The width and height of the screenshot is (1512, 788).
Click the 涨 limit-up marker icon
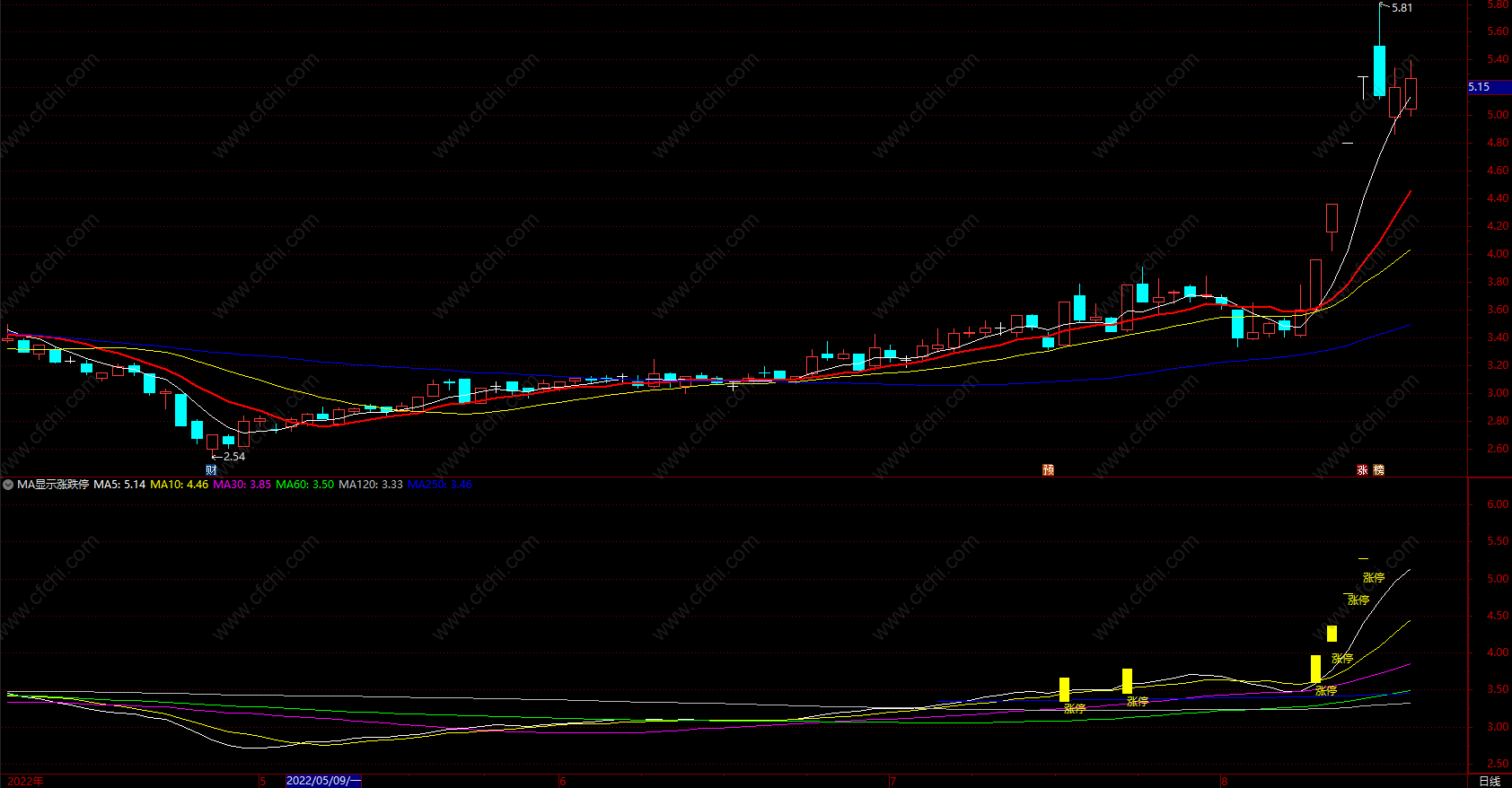pyautogui.click(x=1362, y=470)
